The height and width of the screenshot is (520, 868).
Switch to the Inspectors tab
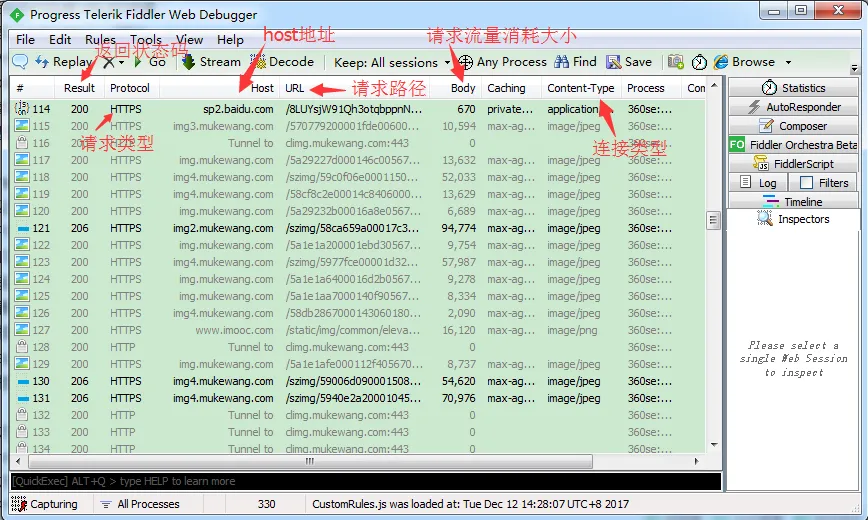(793, 219)
